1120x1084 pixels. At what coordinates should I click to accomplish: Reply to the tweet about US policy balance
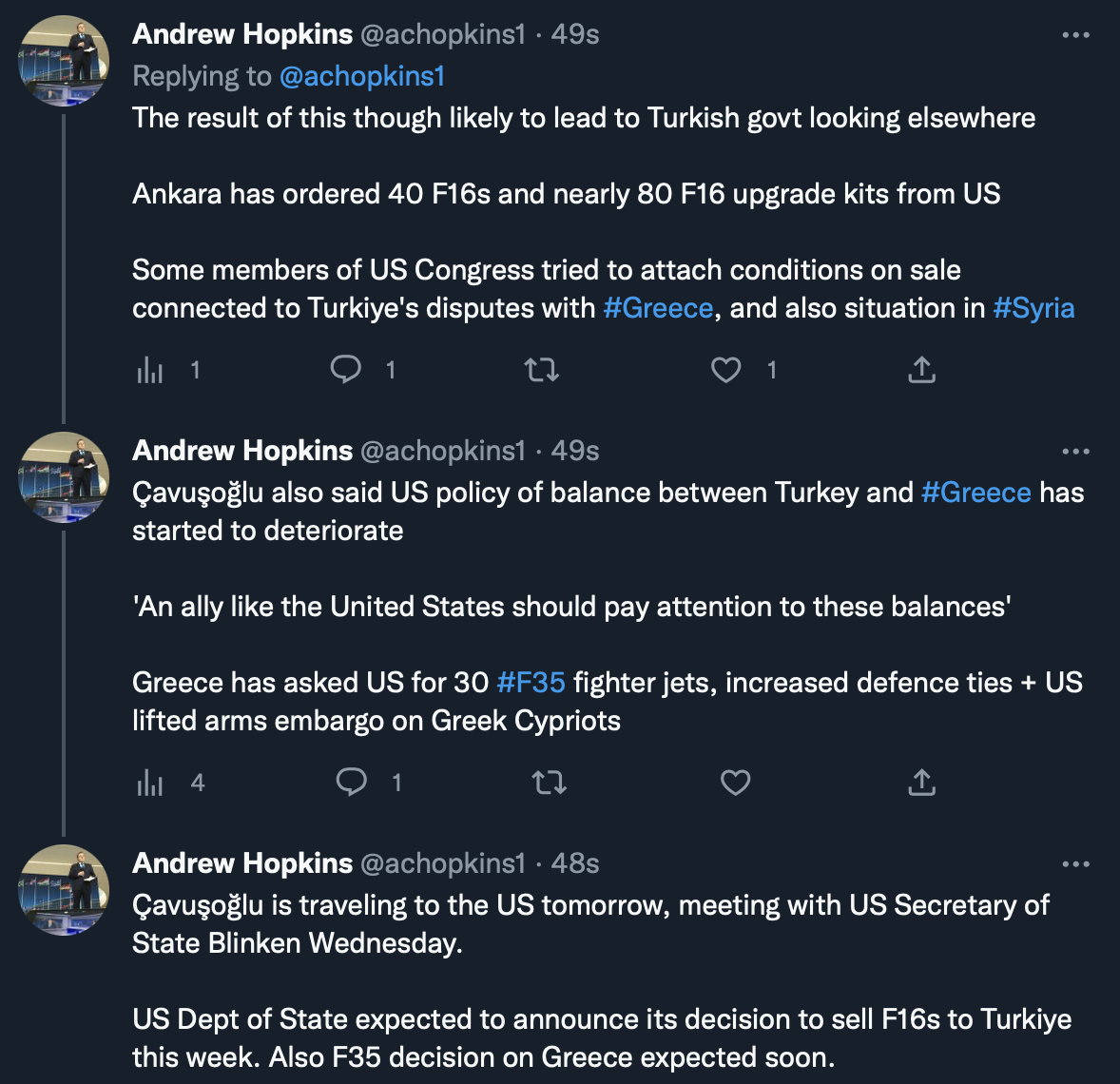[352, 783]
